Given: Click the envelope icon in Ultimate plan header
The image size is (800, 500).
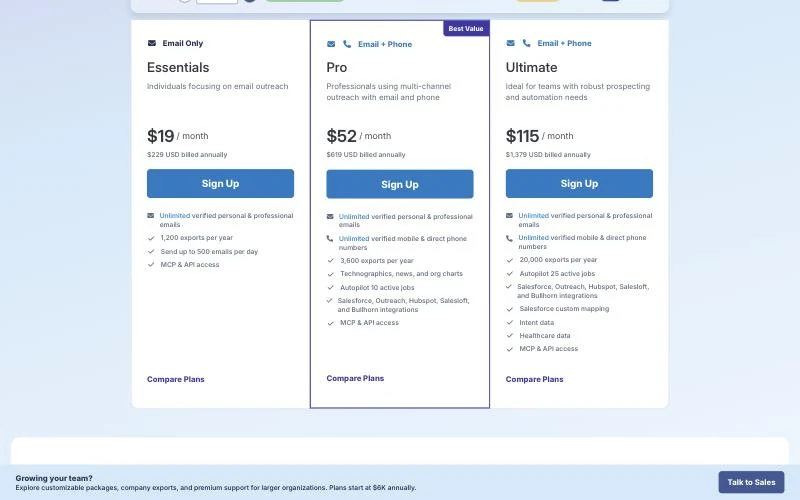Looking at the screenshot, I should click(510, 43).
